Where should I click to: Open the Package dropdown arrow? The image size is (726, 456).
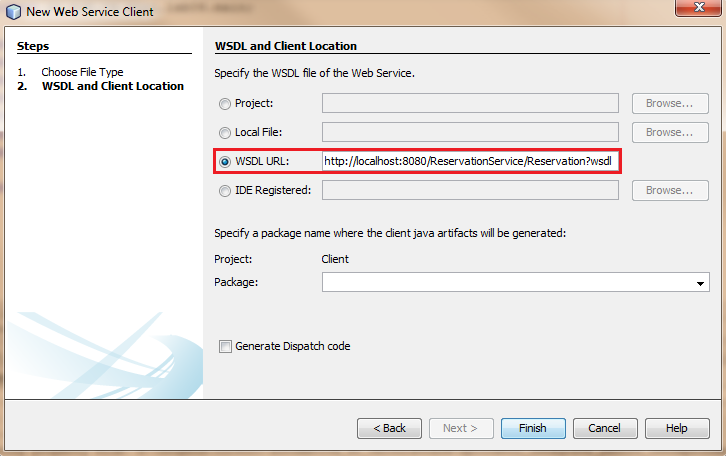700,283
